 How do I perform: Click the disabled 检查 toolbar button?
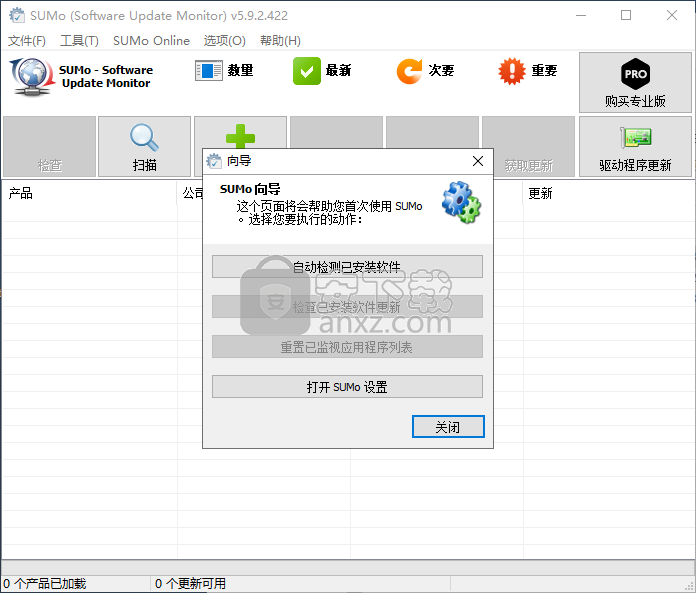click(49, 146)
